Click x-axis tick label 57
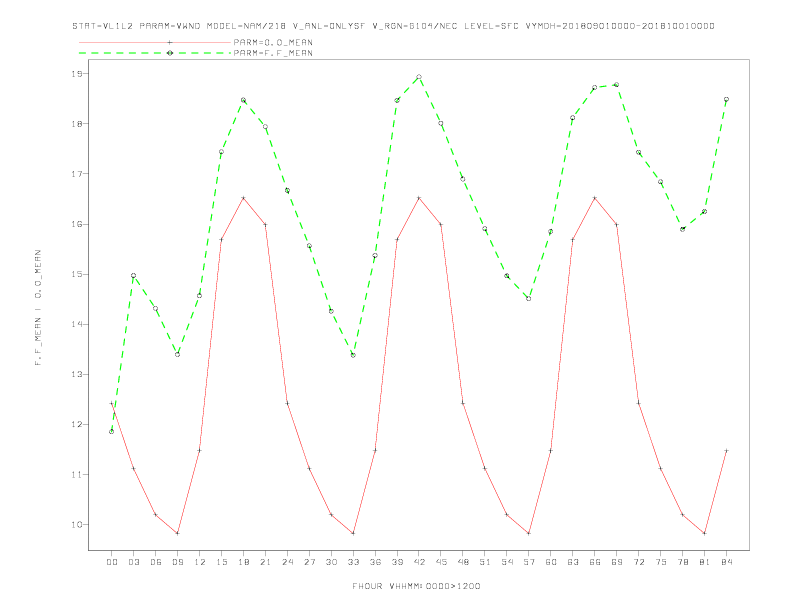 tap(529, 562)
